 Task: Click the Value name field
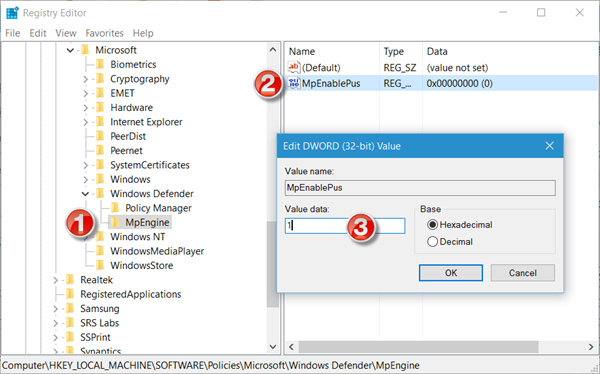(x=420, y=188)
